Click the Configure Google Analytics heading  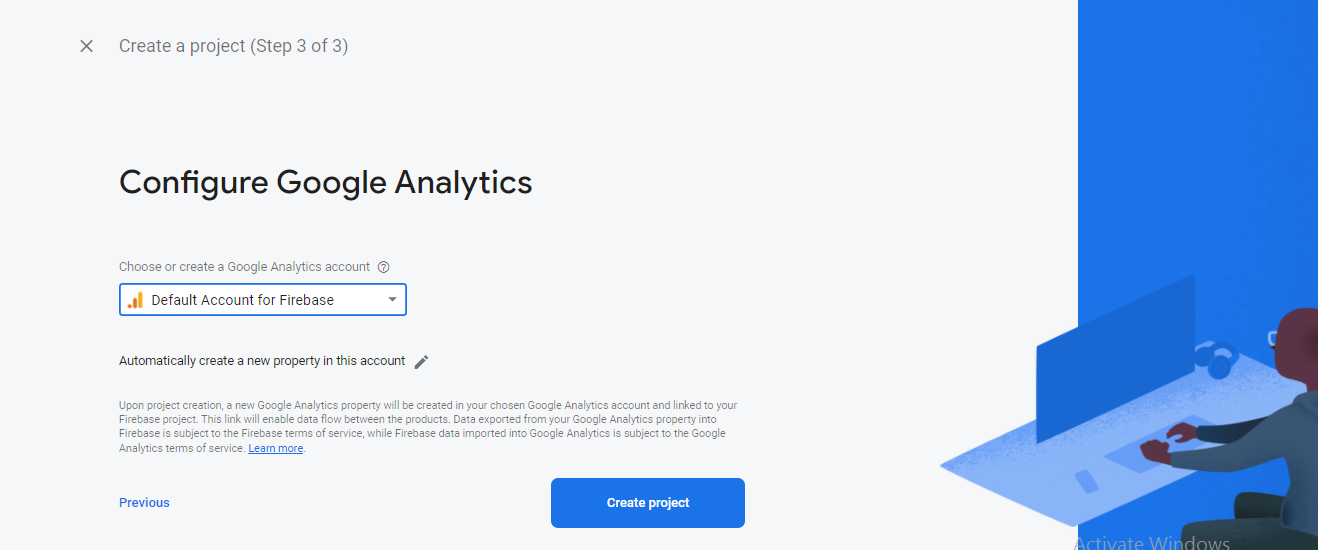(325, 182)
